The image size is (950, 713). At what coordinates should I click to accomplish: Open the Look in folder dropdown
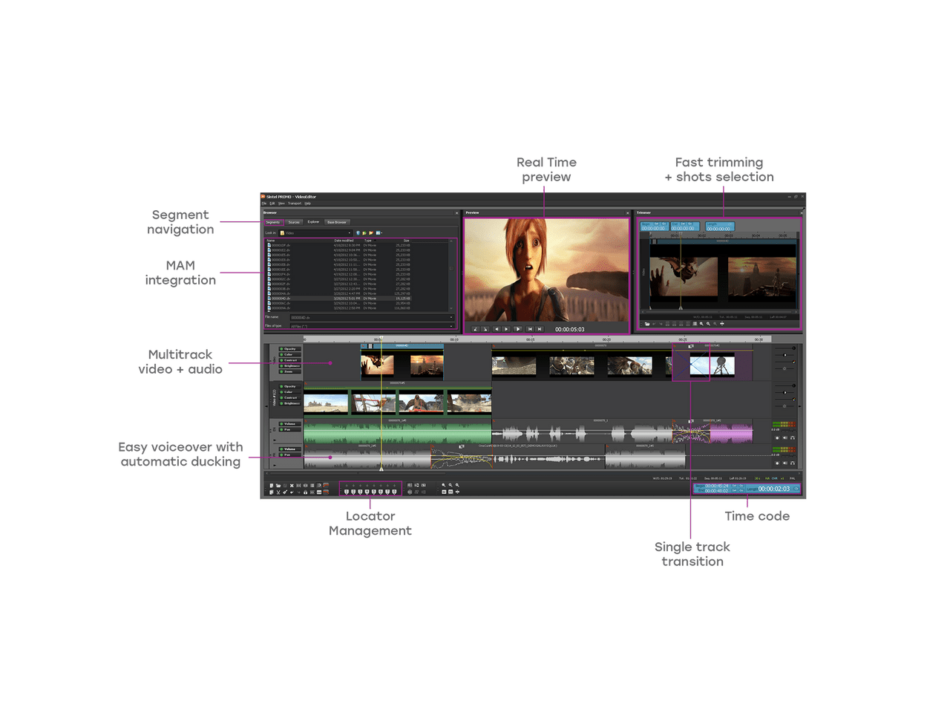[x=349, y=232]
